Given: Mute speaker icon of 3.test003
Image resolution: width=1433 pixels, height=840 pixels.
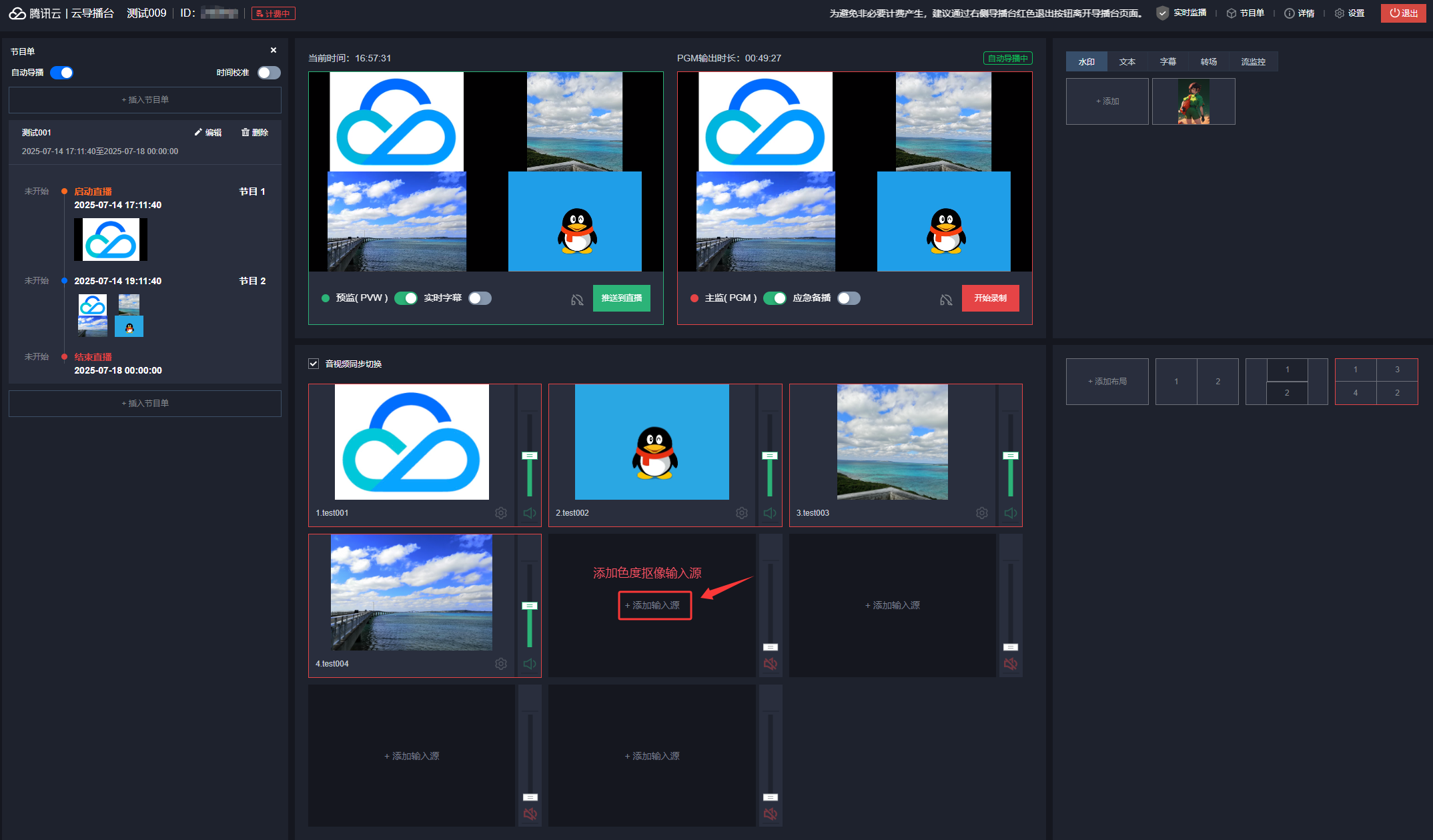Looking at the screenshot, I should click(1011, 513).
